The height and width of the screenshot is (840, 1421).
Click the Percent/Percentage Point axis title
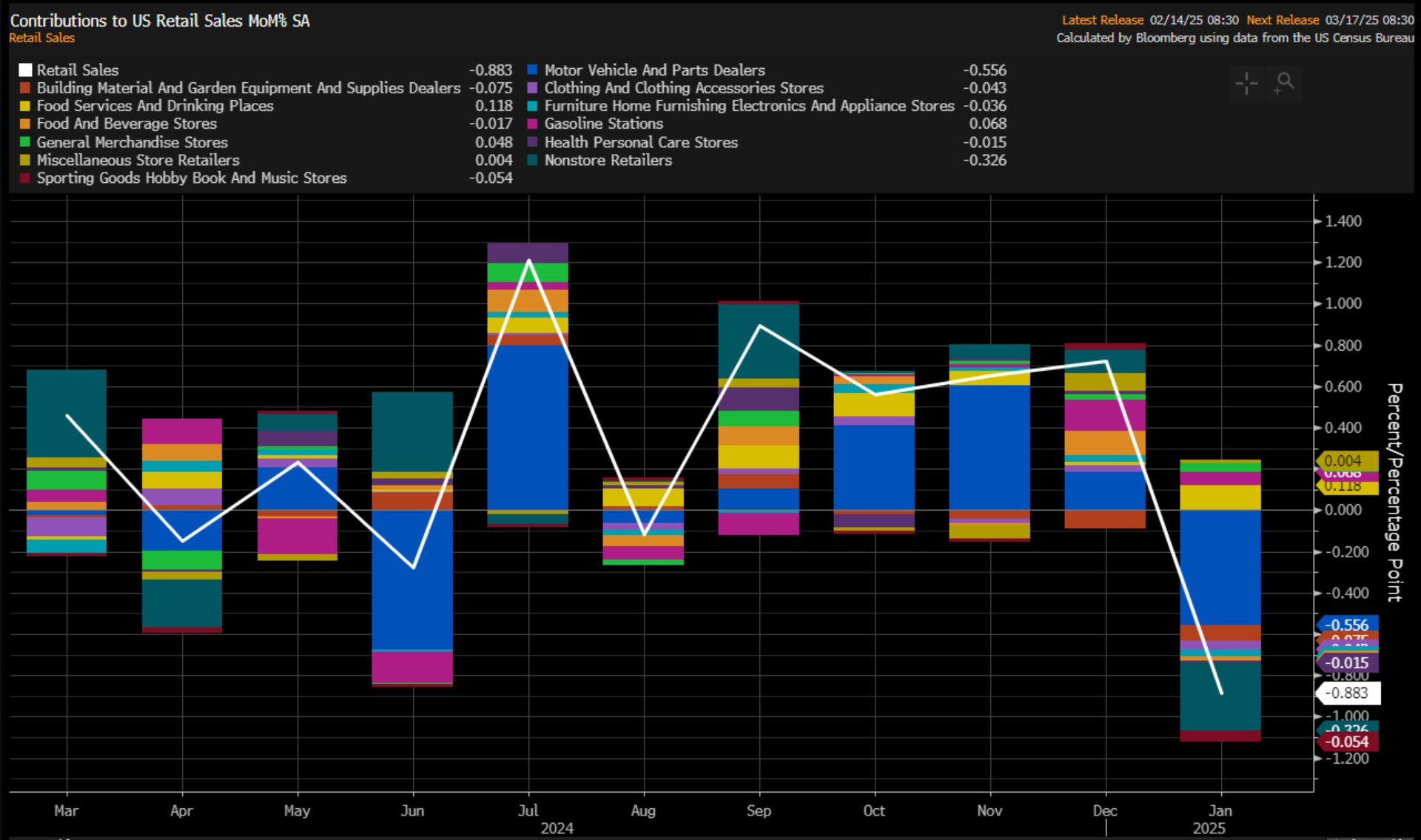pyautogui.click(x=1394, y=492)
